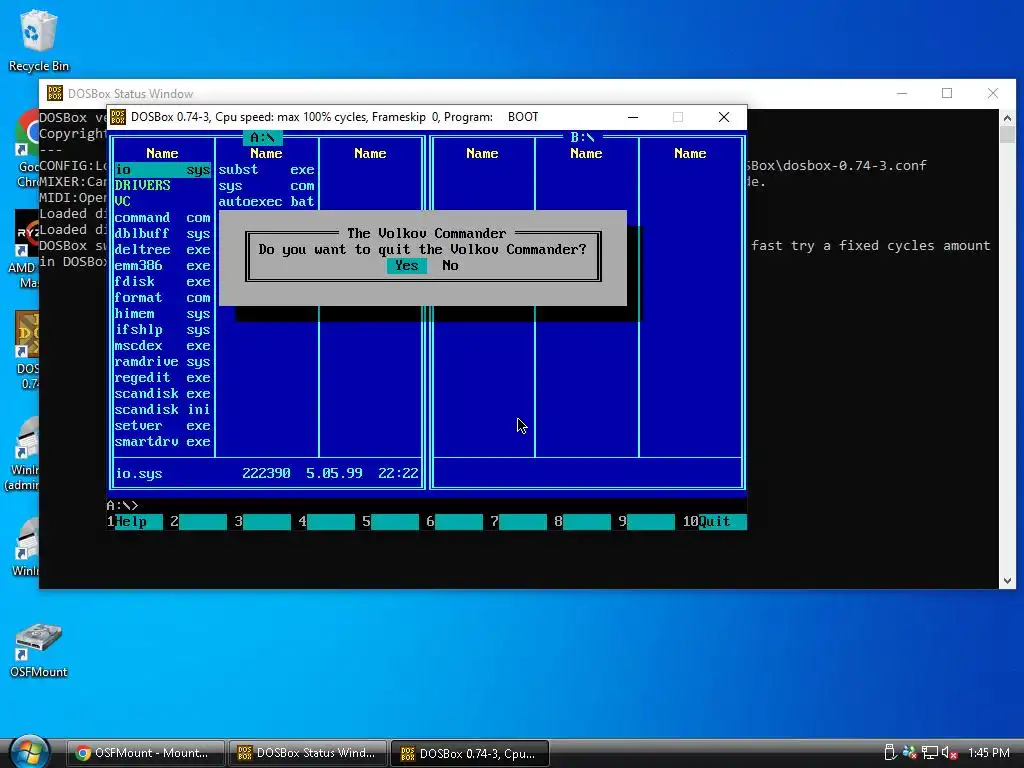Click the B:\ panel drive header
The width and height of the screenshot is (1024, 768).
click(583, 138)
